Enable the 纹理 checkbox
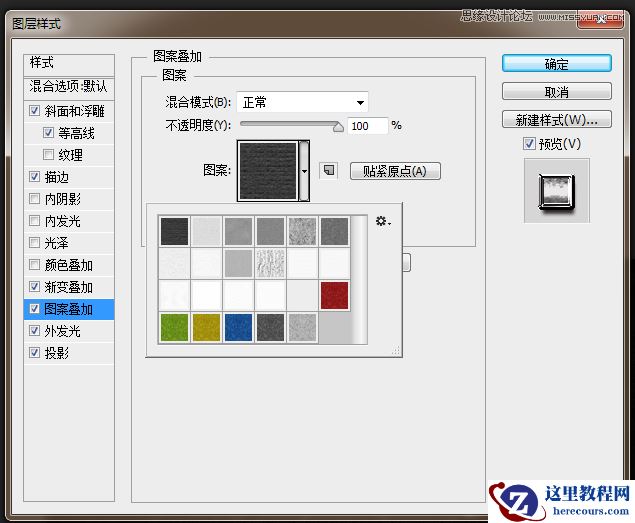 [x=48, y=154]
